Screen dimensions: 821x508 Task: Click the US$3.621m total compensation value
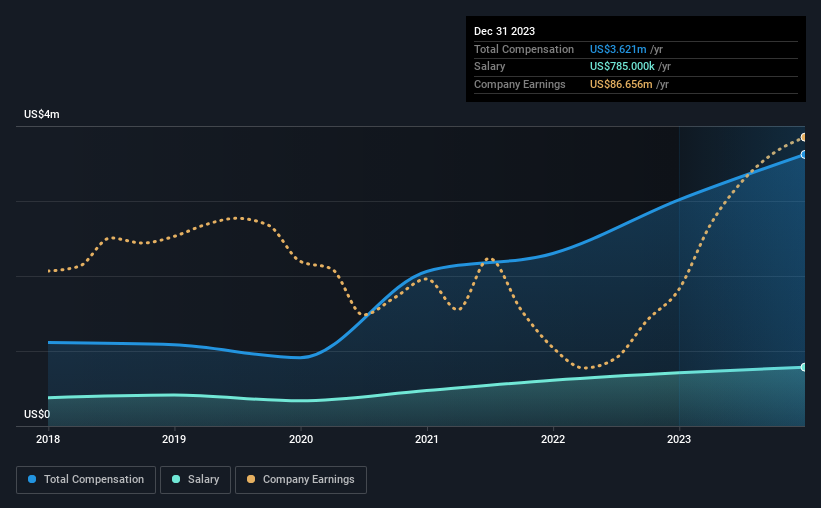[618, 49]
